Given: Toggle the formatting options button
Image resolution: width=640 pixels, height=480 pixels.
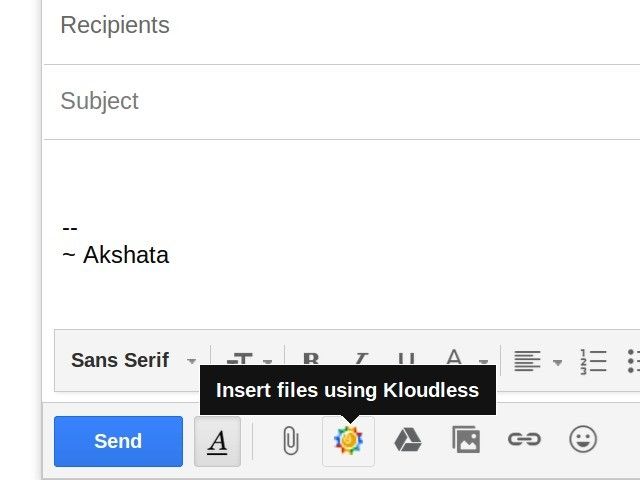Looking at the screenshot, I should 217,441.
